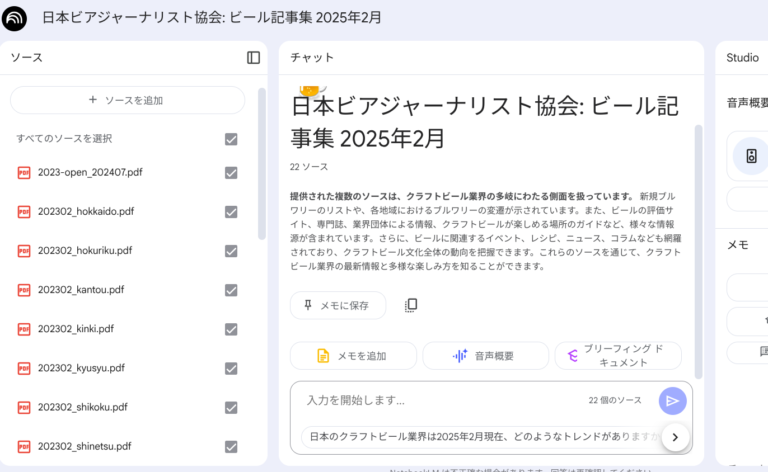Image resolution: width=768 pixels, height=472 pixels.
Task: Click the チャット panel heading
Action: pyautogui.click(x=312, y=58)
